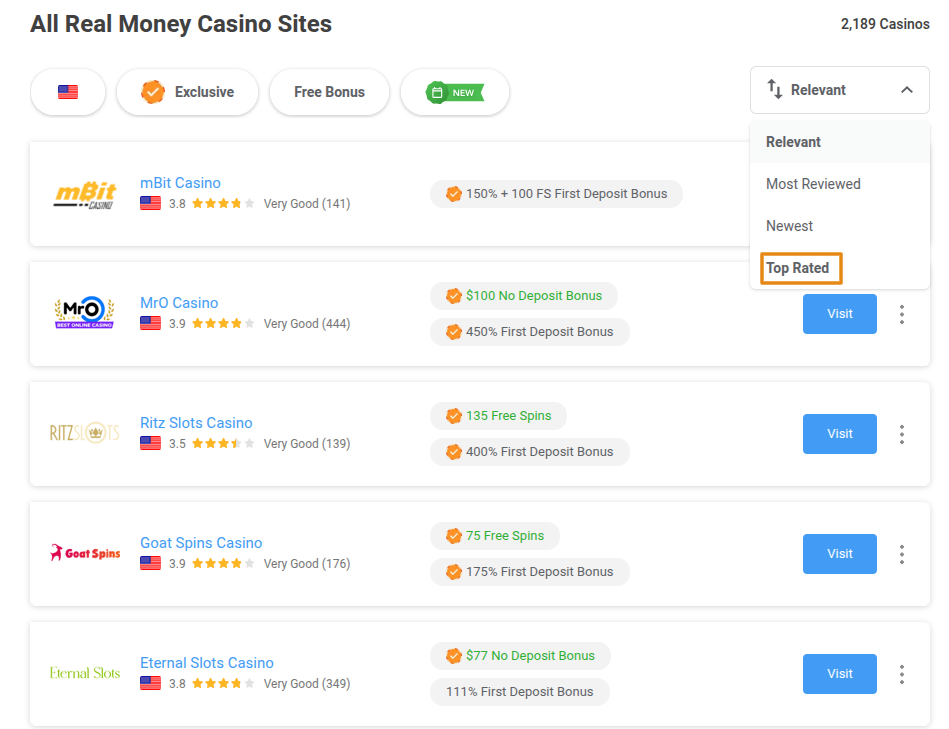Click the Goat Spins logo
The image size is (949, 729).
coord(85,551)
